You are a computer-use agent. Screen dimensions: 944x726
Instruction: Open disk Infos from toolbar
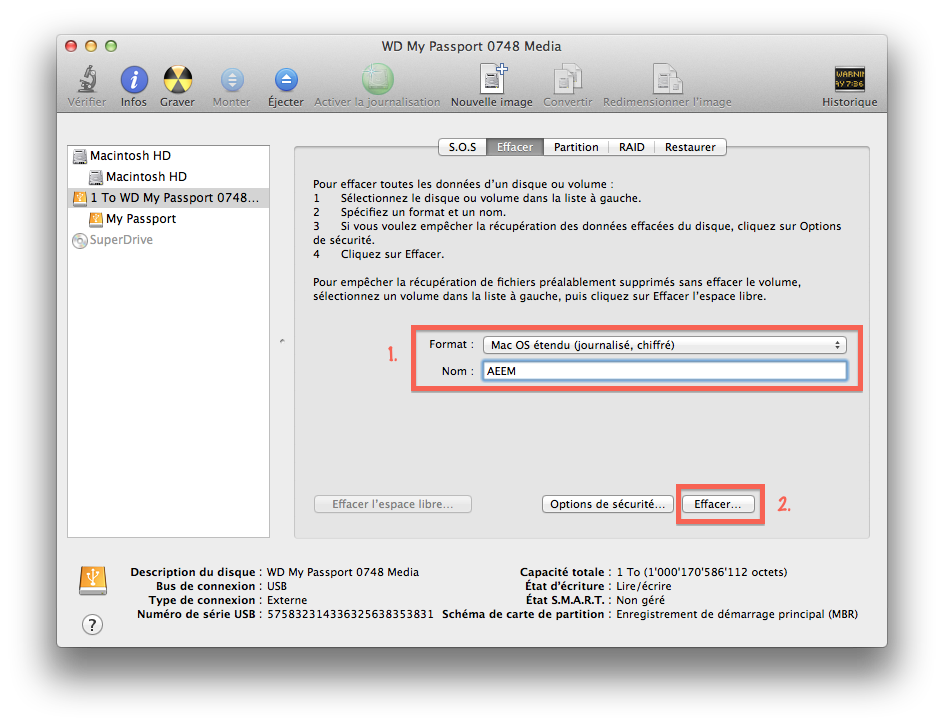point(134,81)
